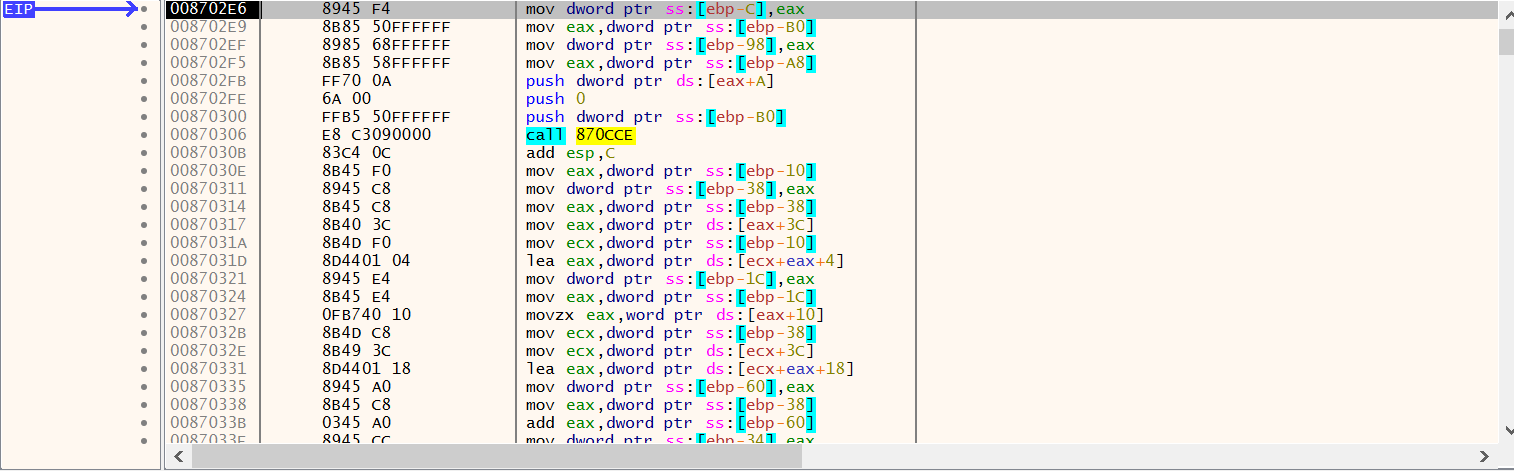
Task: Select address 00870338
Action: (x=207, y=405)
